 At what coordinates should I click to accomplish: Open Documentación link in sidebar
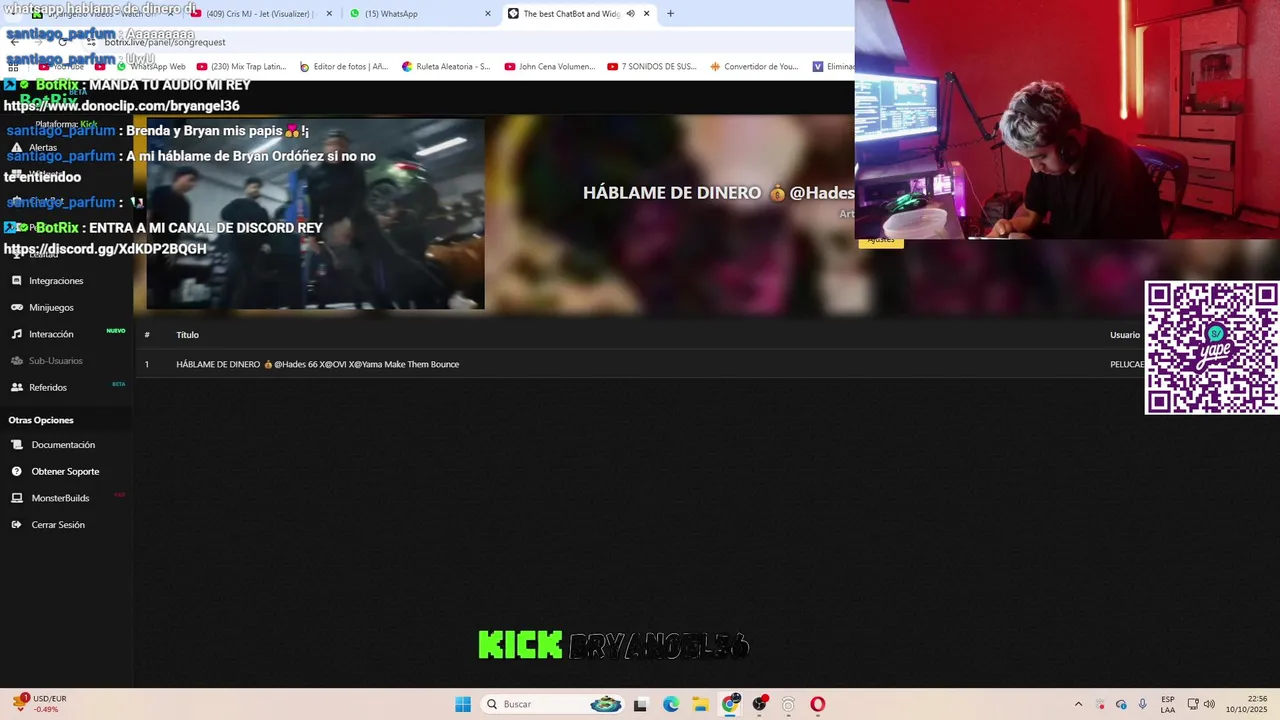[x=63, y=445]
